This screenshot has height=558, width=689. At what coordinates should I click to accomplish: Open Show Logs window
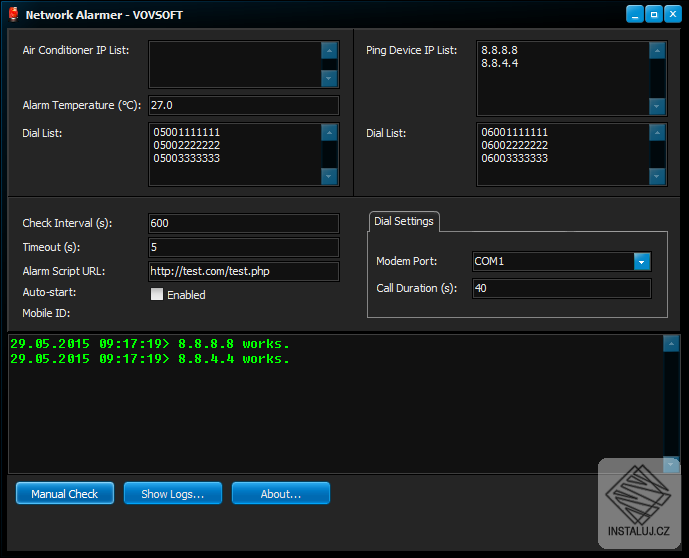[x=173, y=493]
